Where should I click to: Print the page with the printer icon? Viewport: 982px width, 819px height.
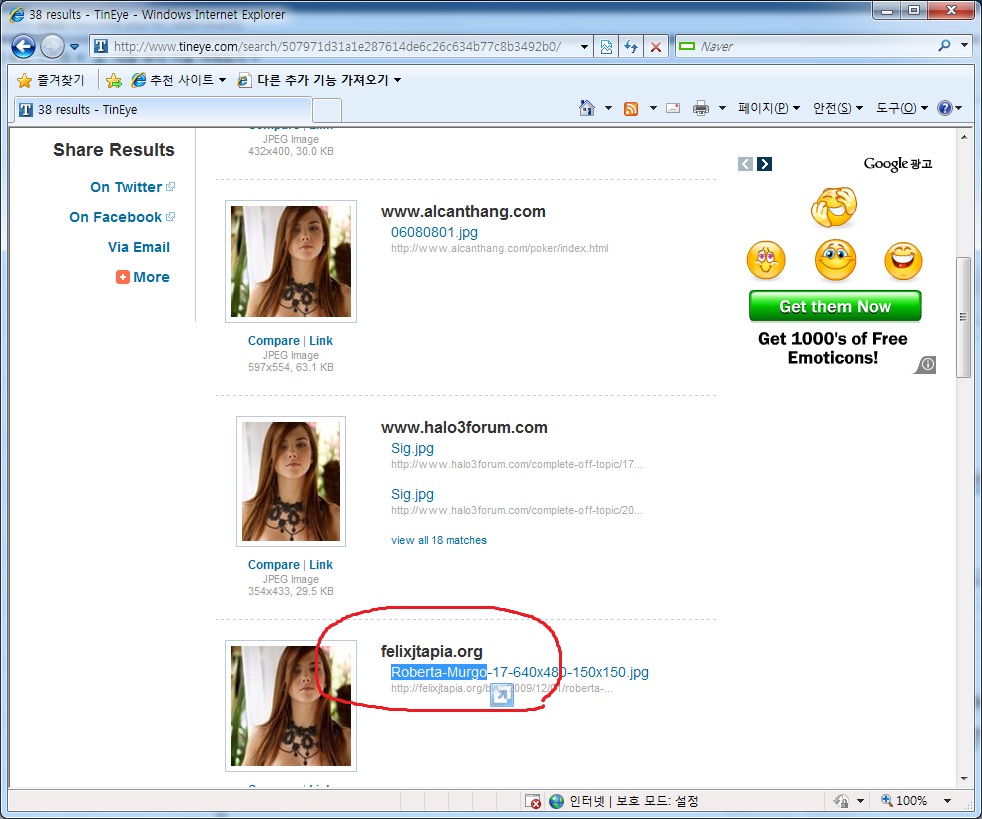tap(701, 108)
